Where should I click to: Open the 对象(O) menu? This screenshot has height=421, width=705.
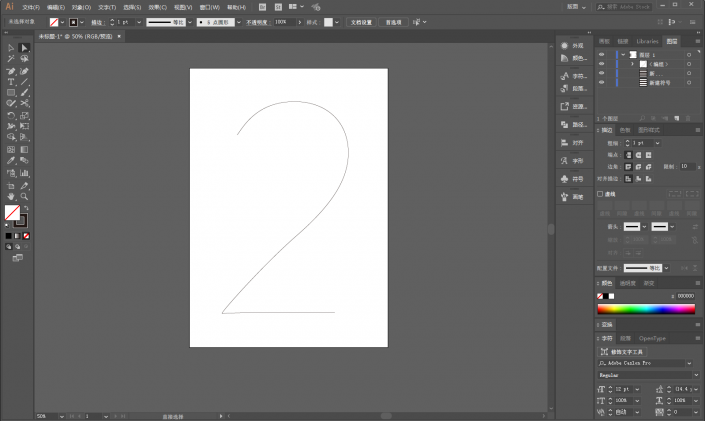(81, 7)
